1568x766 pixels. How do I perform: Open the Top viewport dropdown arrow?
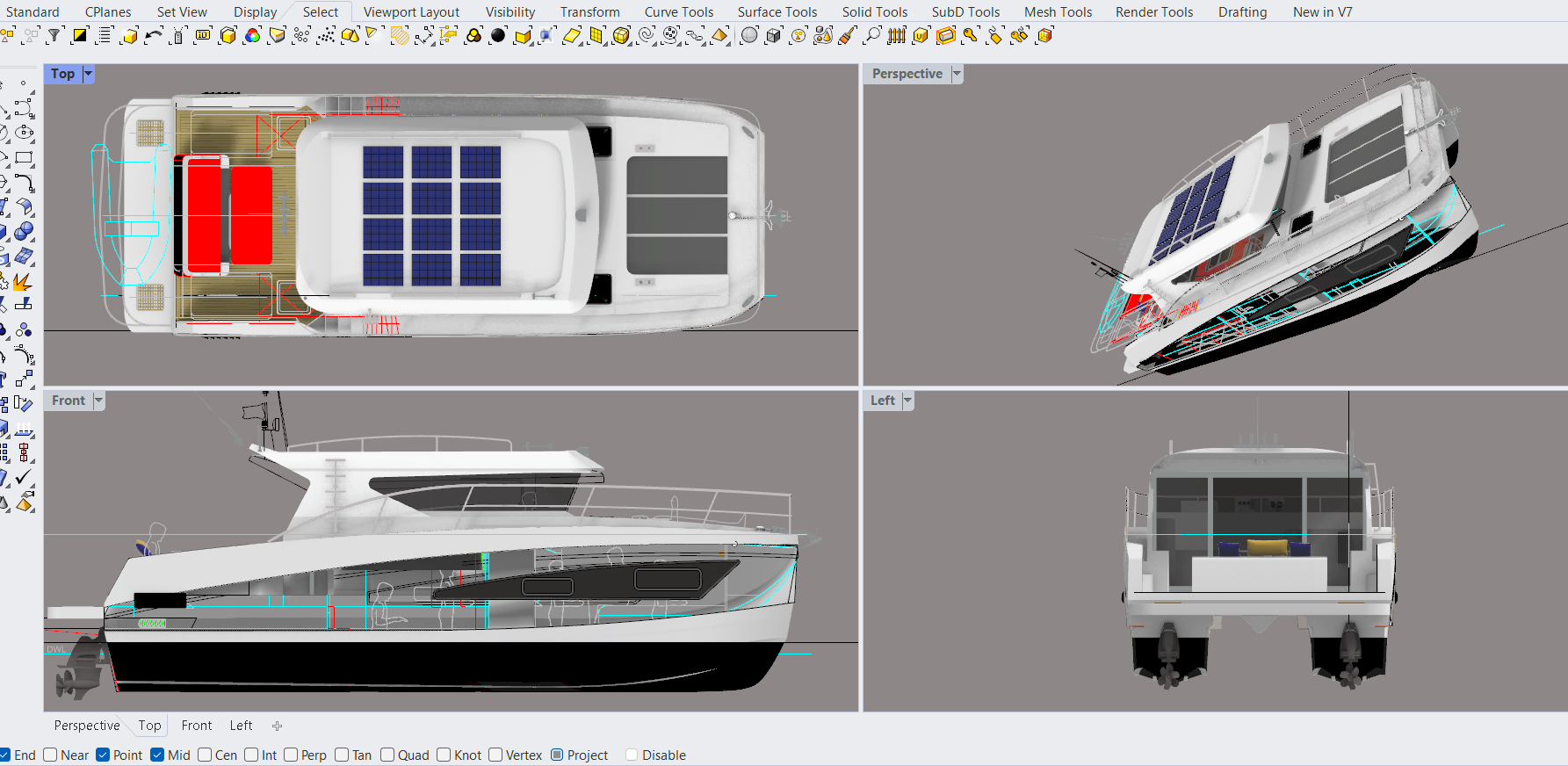pyautogui.click(x=88, y=75)
